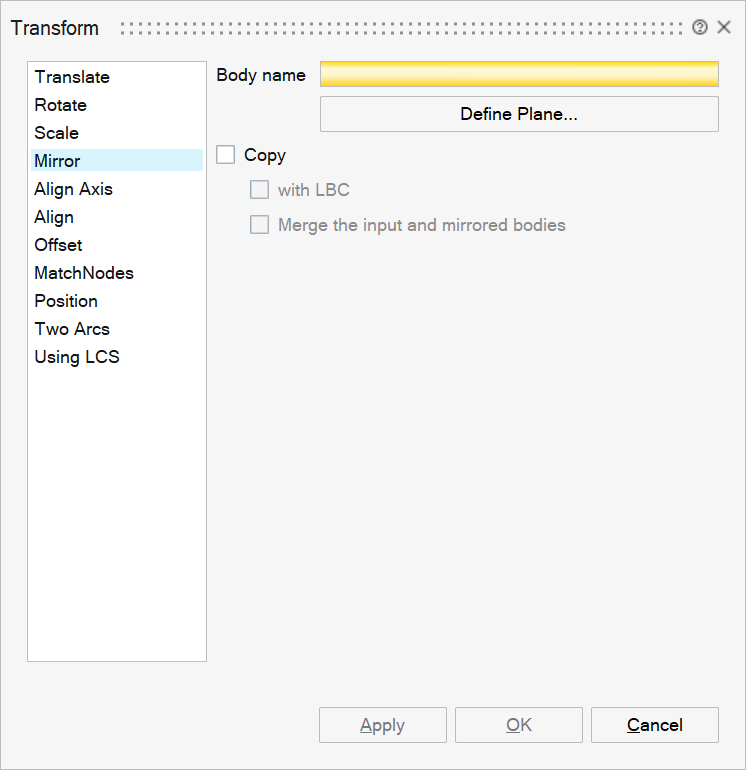Pick MatchNodes from the list
Viewport: 746px width, 770px height.
click(x=84, y=273)
